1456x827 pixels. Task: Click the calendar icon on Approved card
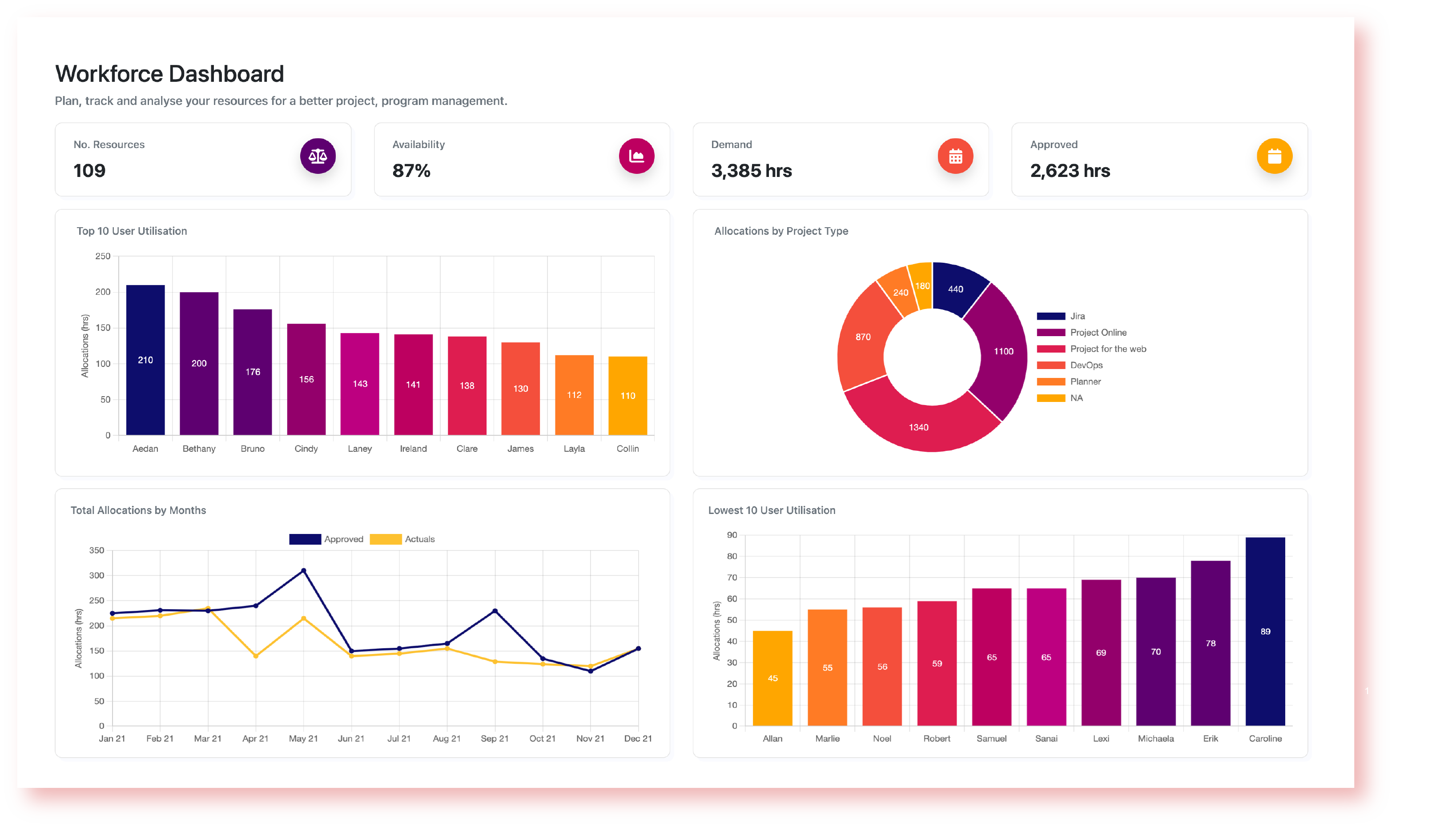point(1276,156)
